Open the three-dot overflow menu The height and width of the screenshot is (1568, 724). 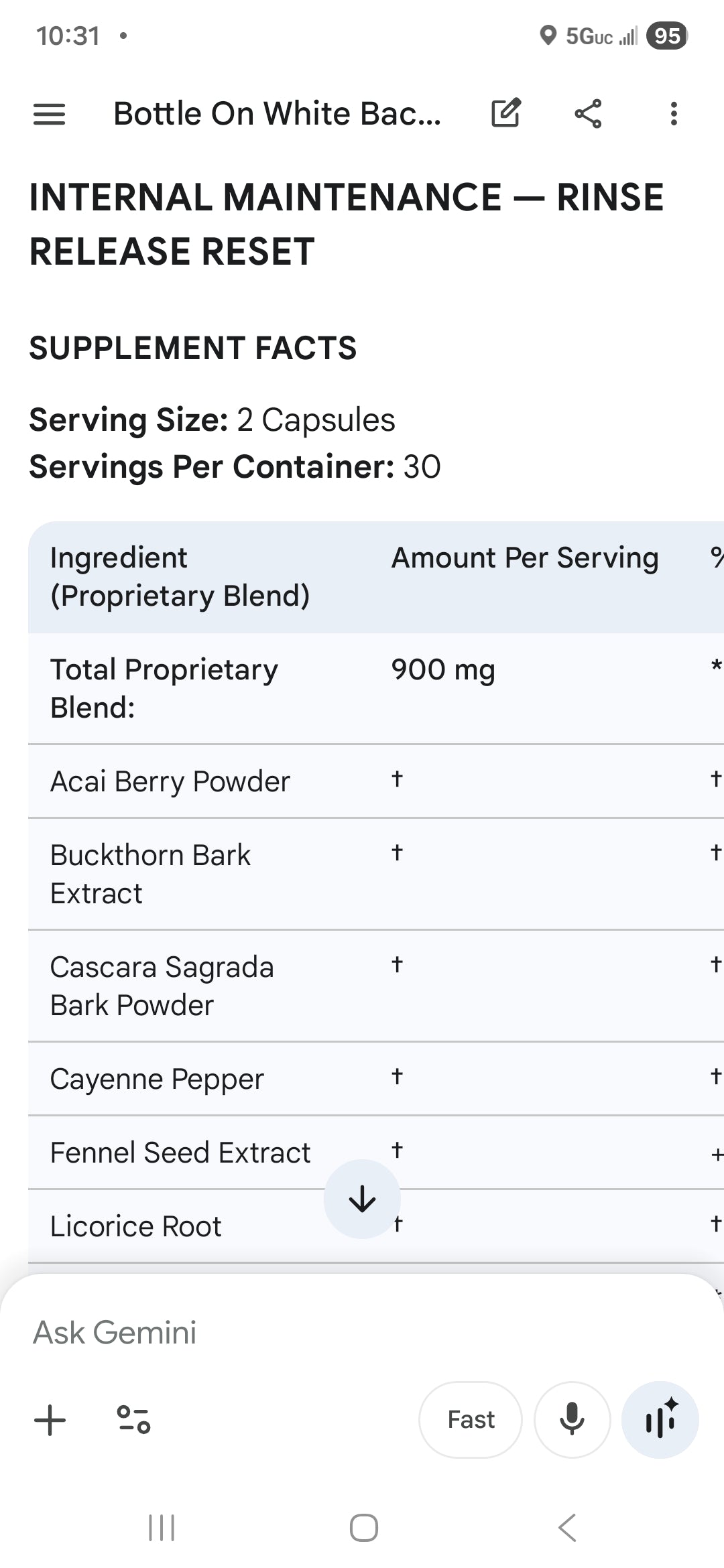(x=674, y=113)
